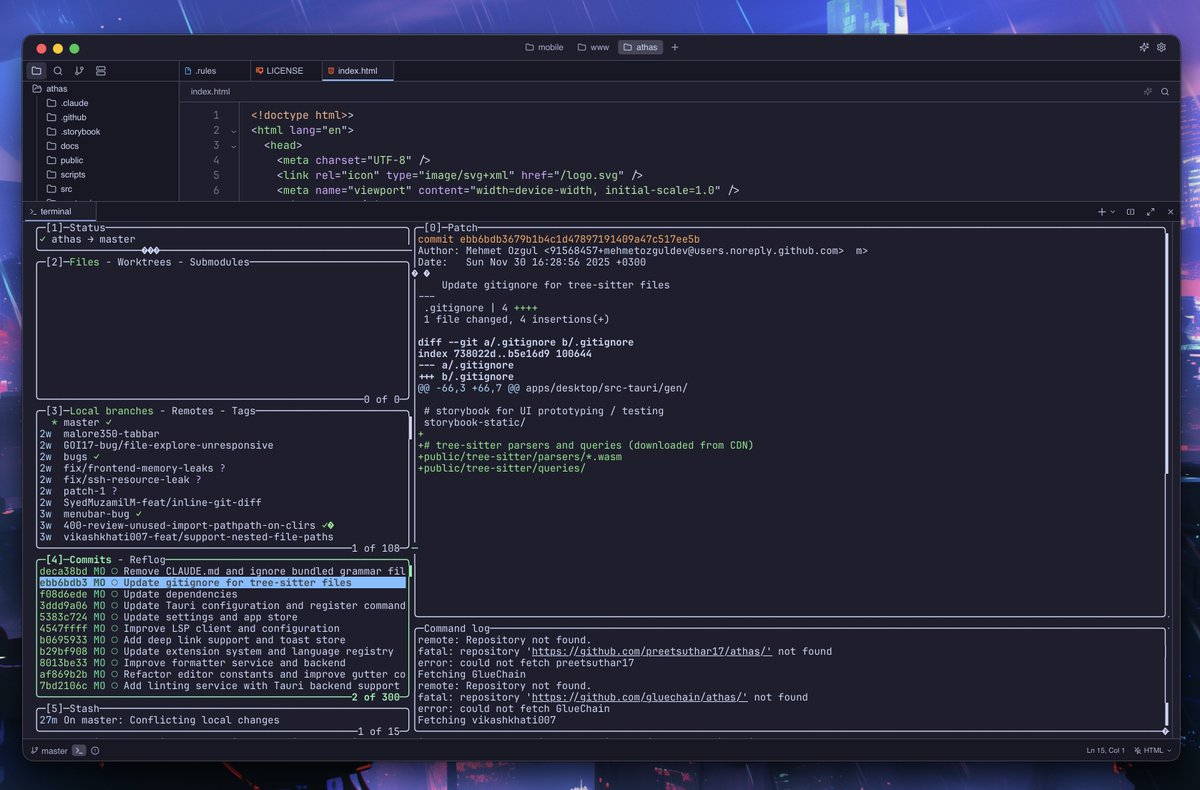This screenshot has width=1200, height=790.
Task: Select commit 4547ffff Improve LSP client
Action: coord(223,629)
